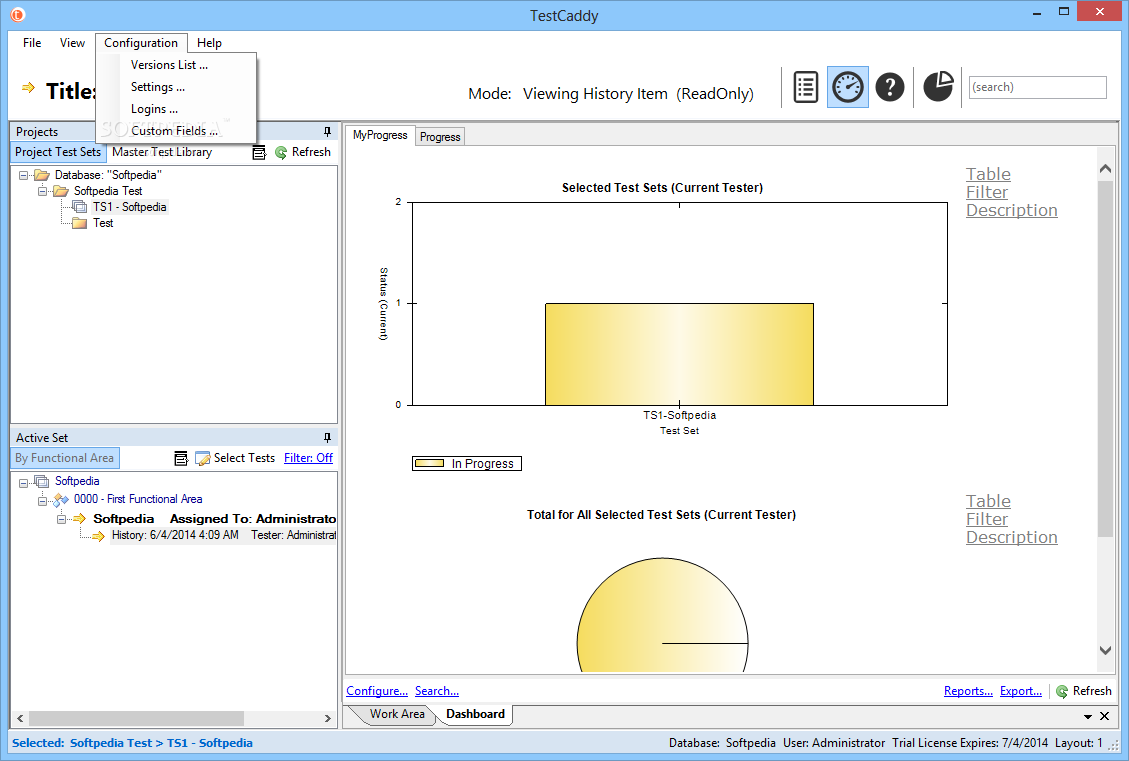Select the History 6/4/2014 4:09 AM item
Viewport: 1129px width, 761px height.
223,536
